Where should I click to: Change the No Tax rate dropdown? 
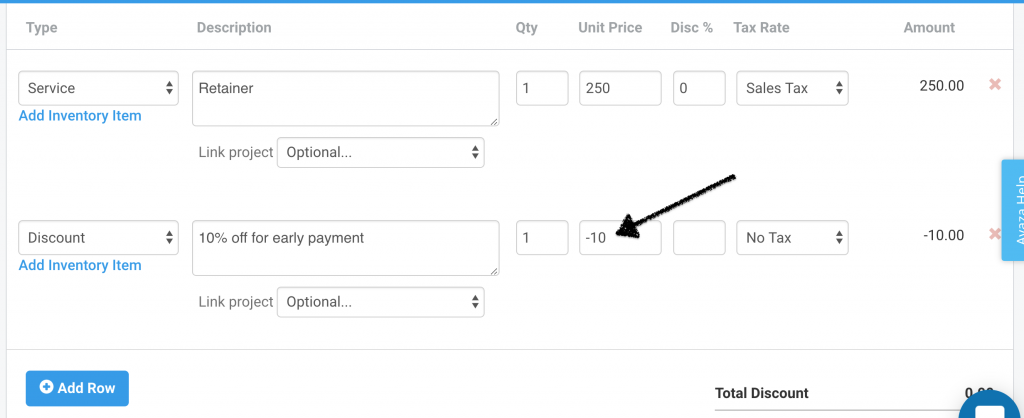coord(792,238)
